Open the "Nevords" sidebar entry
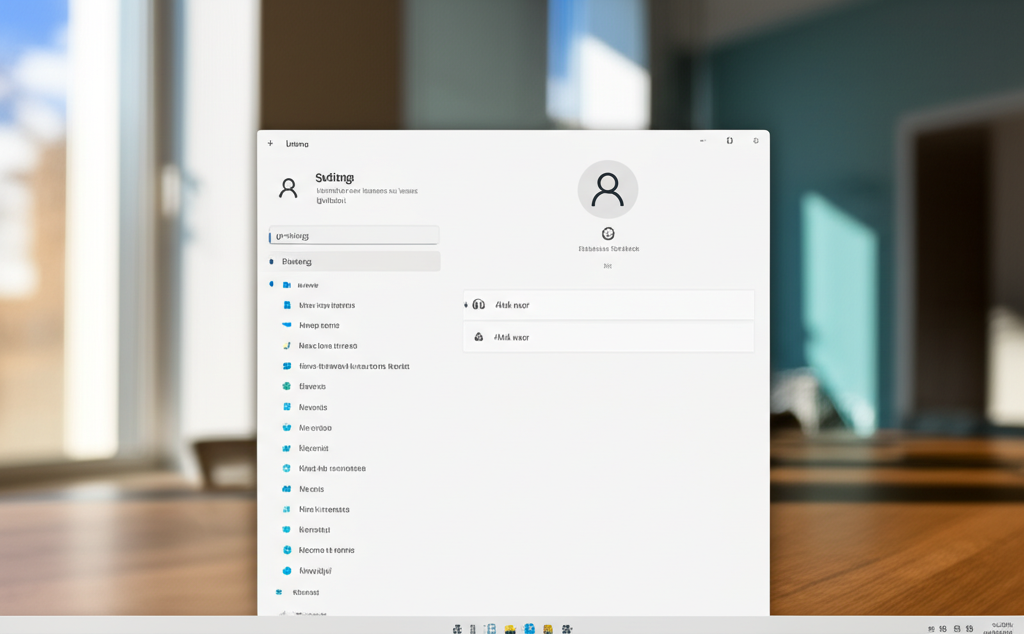Image resolution: width=1024 pixels, height=634 pixels. (313, 407)
